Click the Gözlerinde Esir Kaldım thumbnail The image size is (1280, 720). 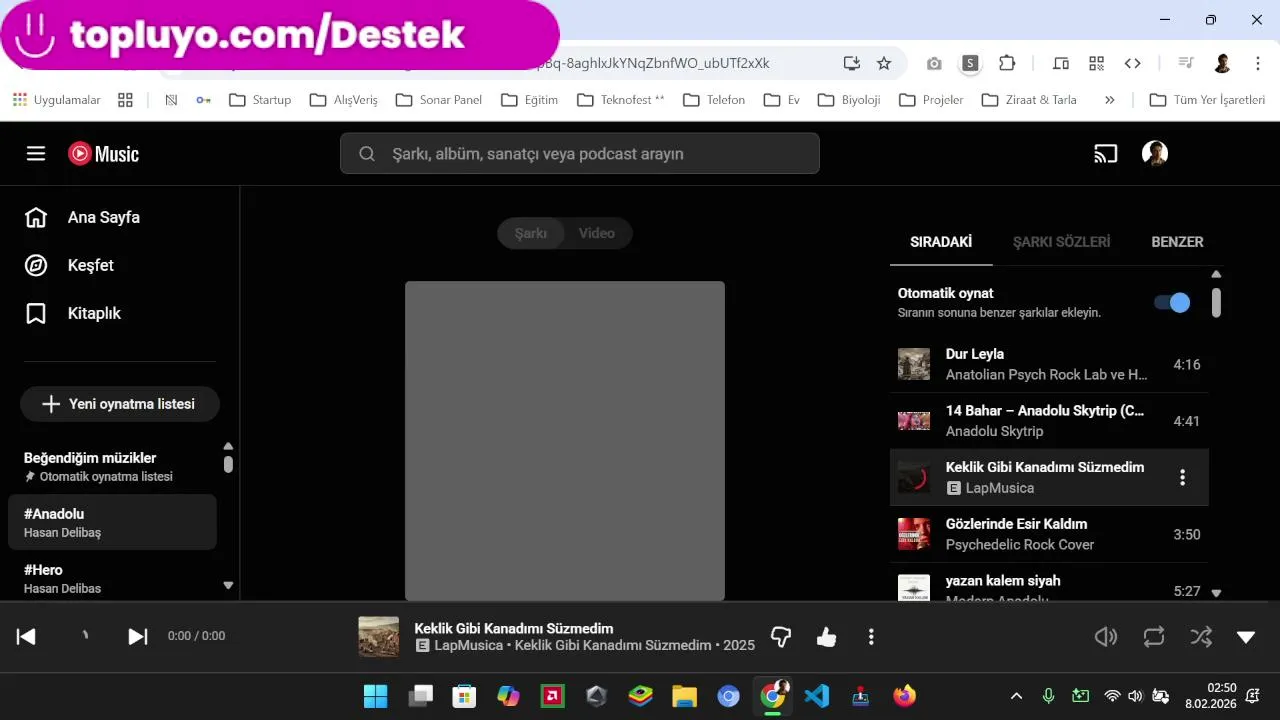(914, 534)
